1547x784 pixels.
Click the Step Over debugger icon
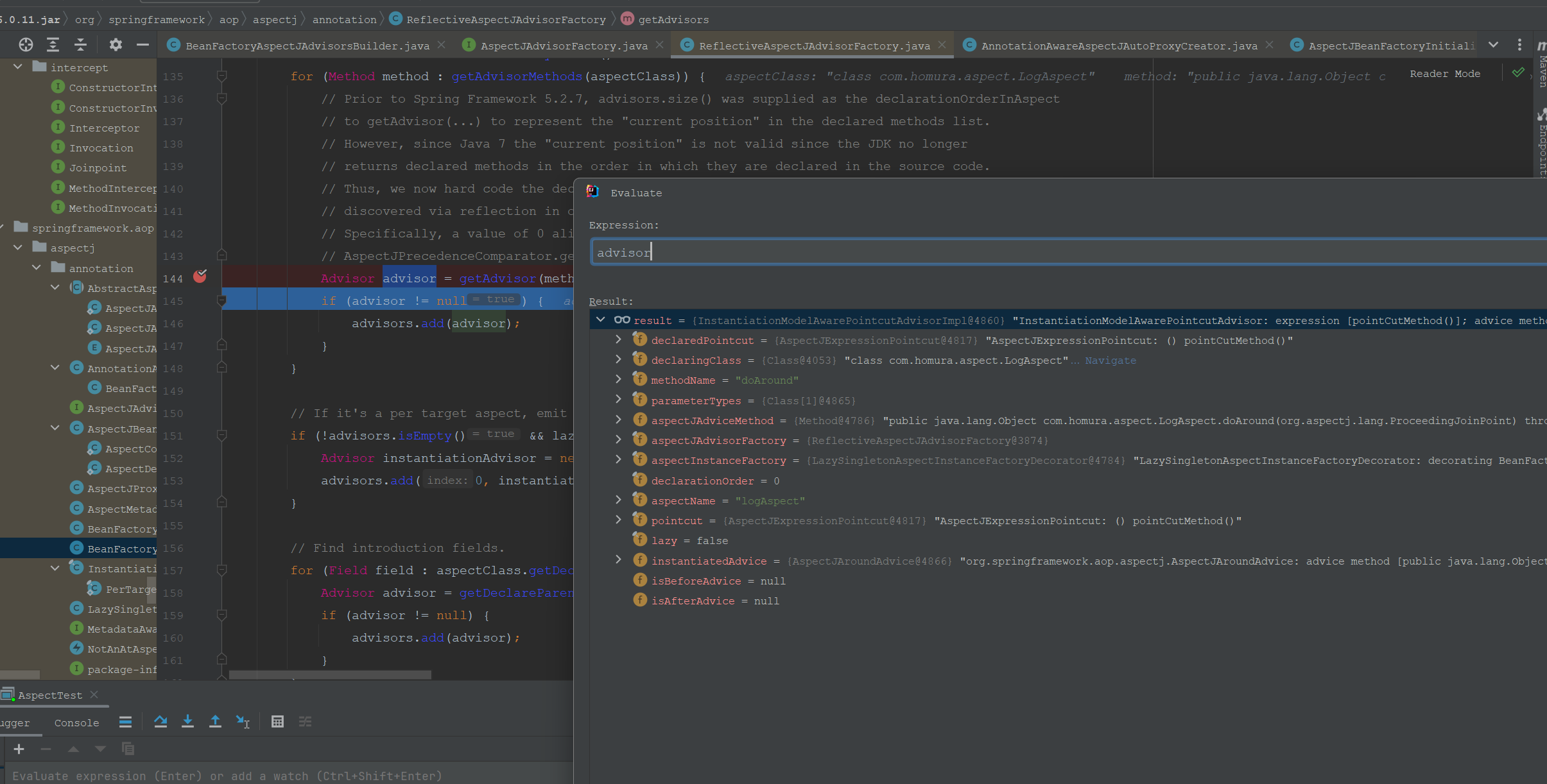pyautogui.click(x=160, y=722)
